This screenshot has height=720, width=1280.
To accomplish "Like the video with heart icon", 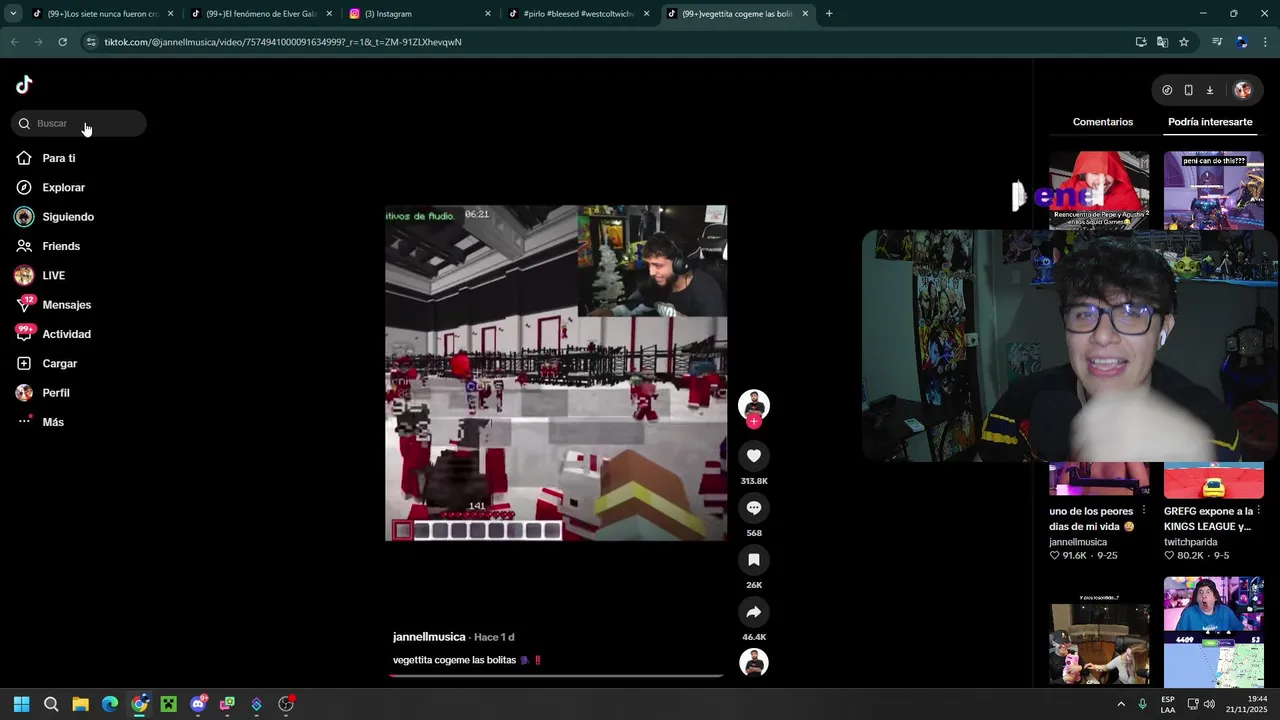I will (x=754, y=456).
